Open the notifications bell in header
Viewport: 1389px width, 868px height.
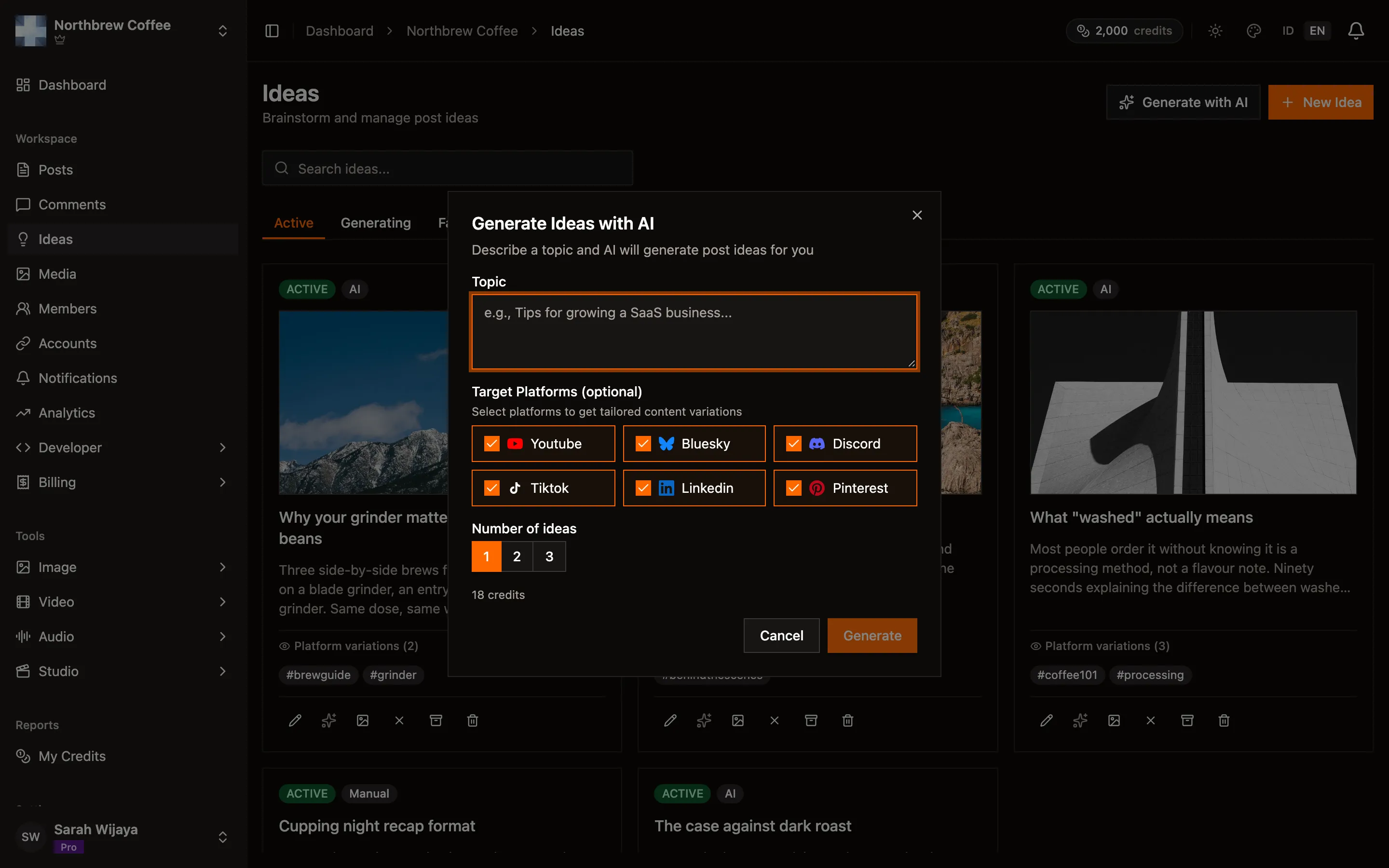click(x=1356, y=31)
